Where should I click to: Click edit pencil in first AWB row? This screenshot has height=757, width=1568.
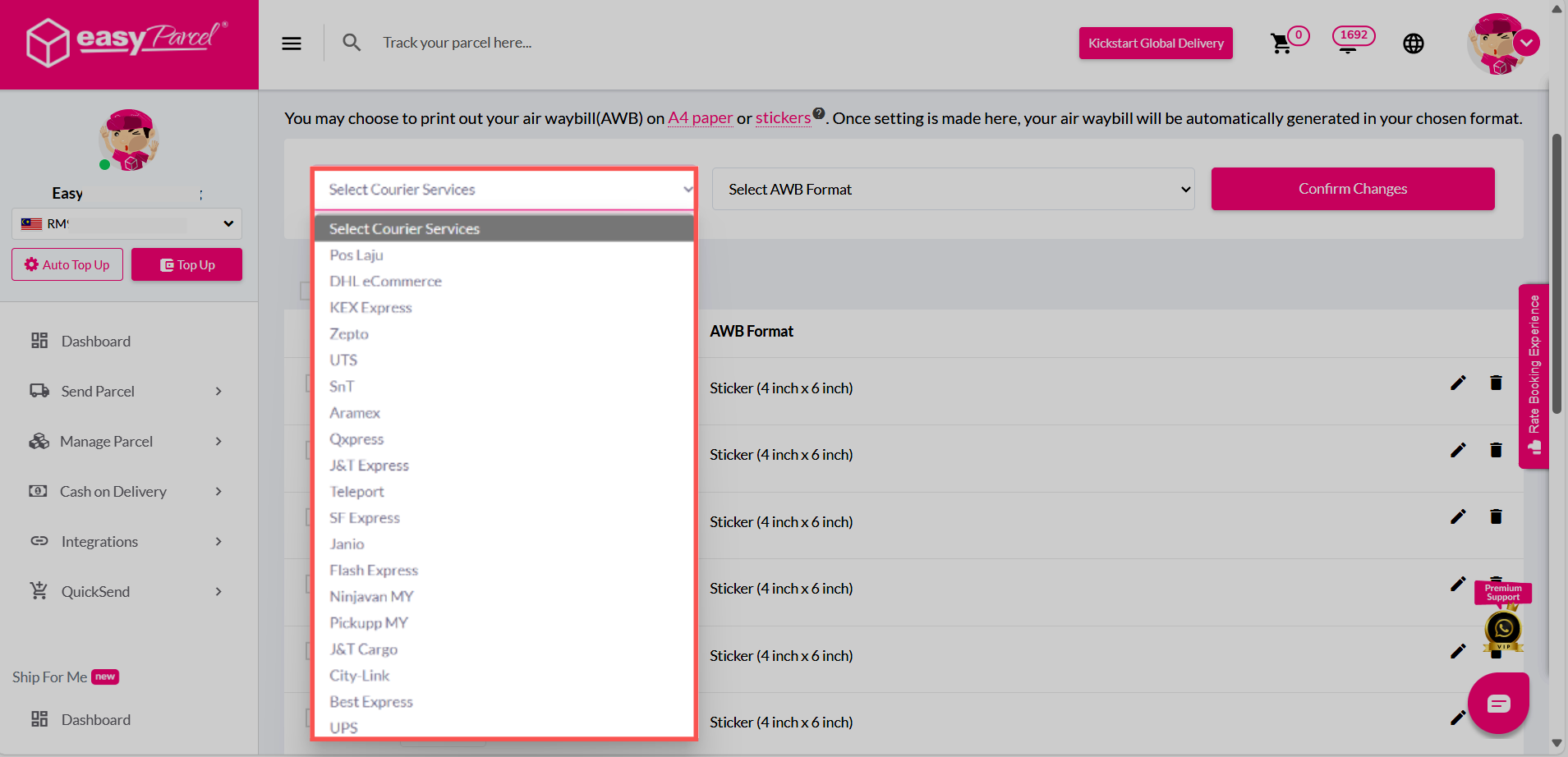(x=1458, y=383)
